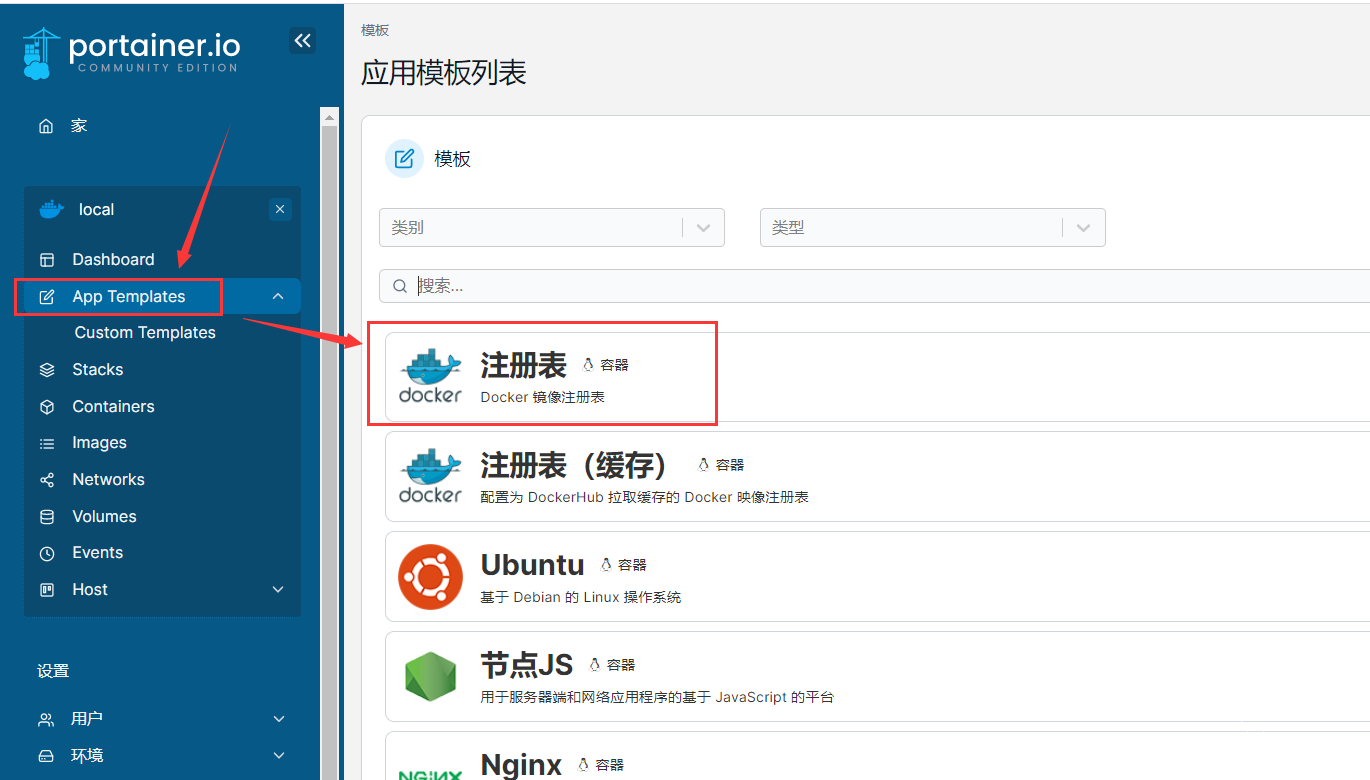Viewport: 1370px width, 780px height.
Task: Expand the Host submenu chevron
Action: (278, 590)
